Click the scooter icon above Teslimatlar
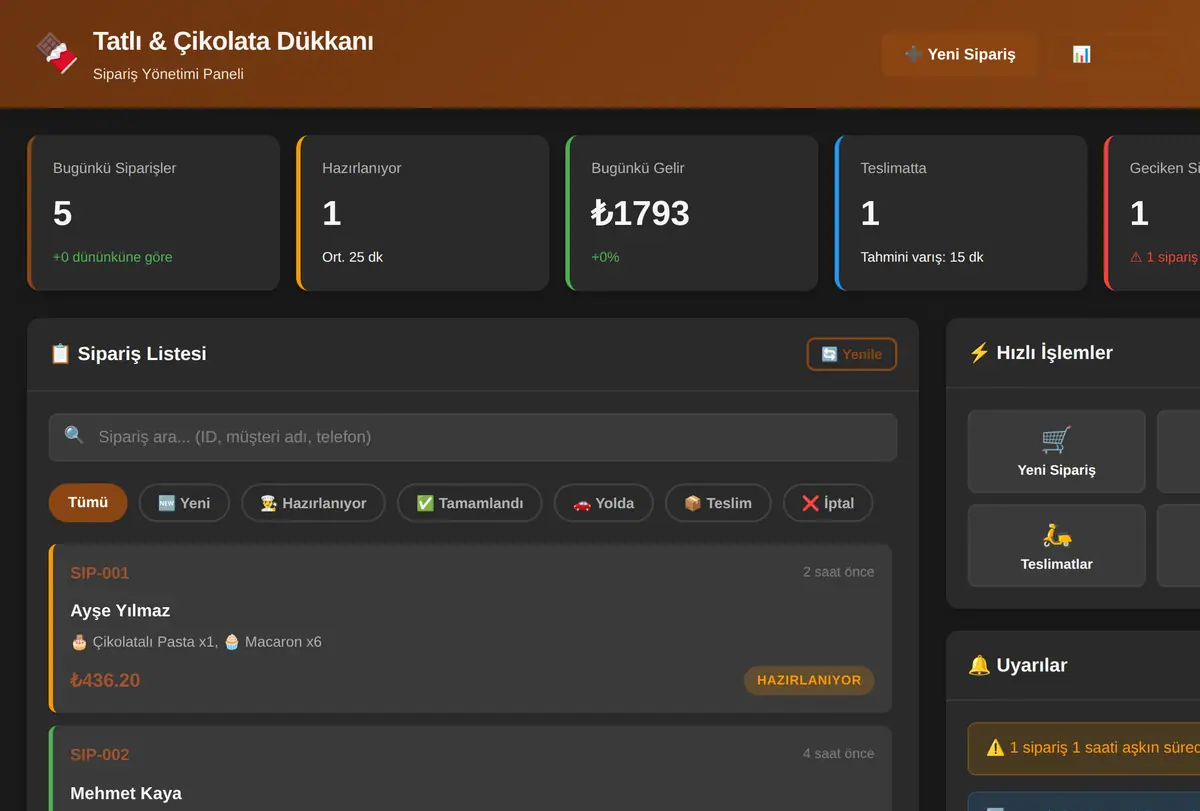 click(1056, 534)
